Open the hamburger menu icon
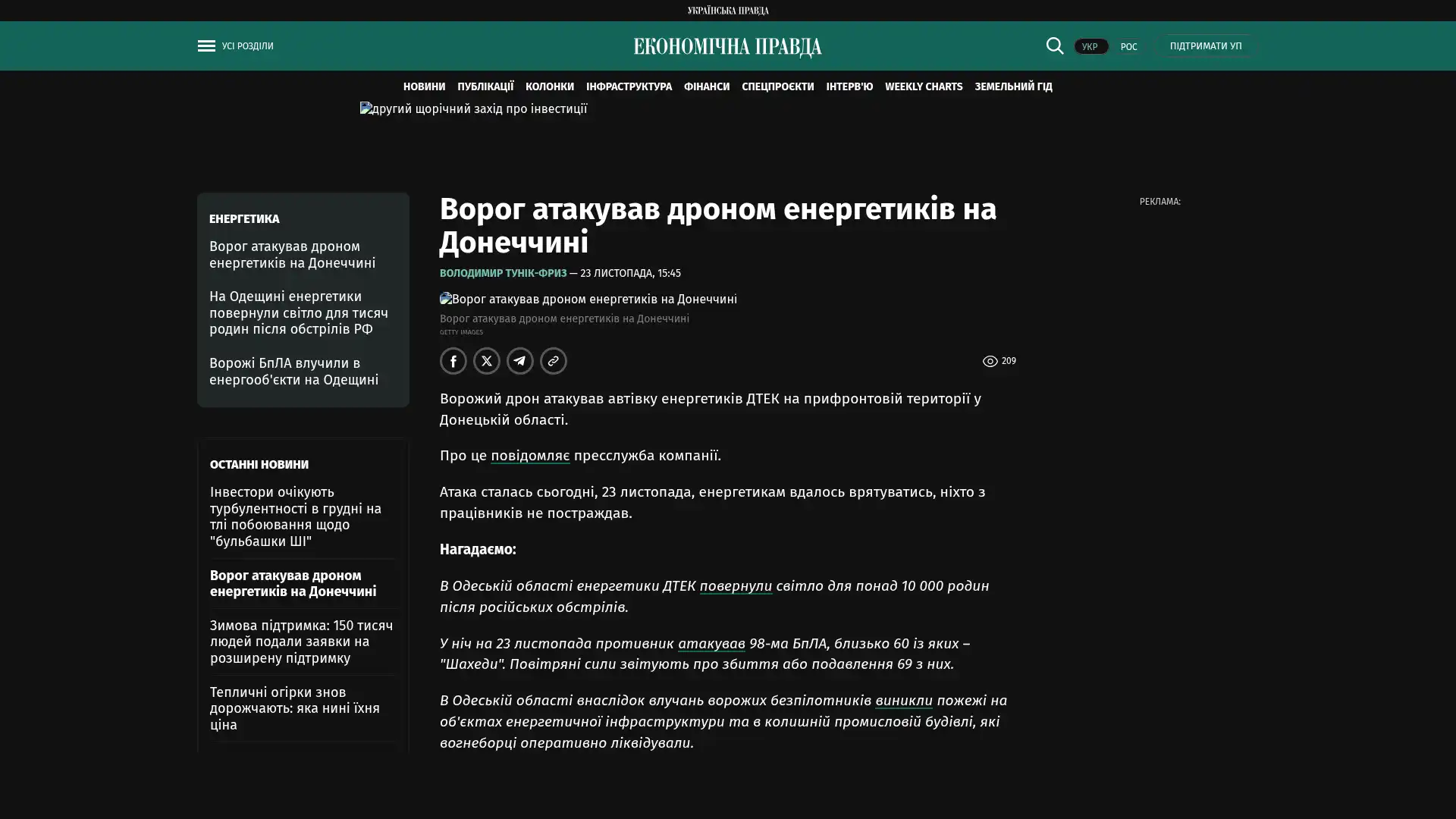The height and width of the screenshot is (819, 1456). (x=206, y=46)
